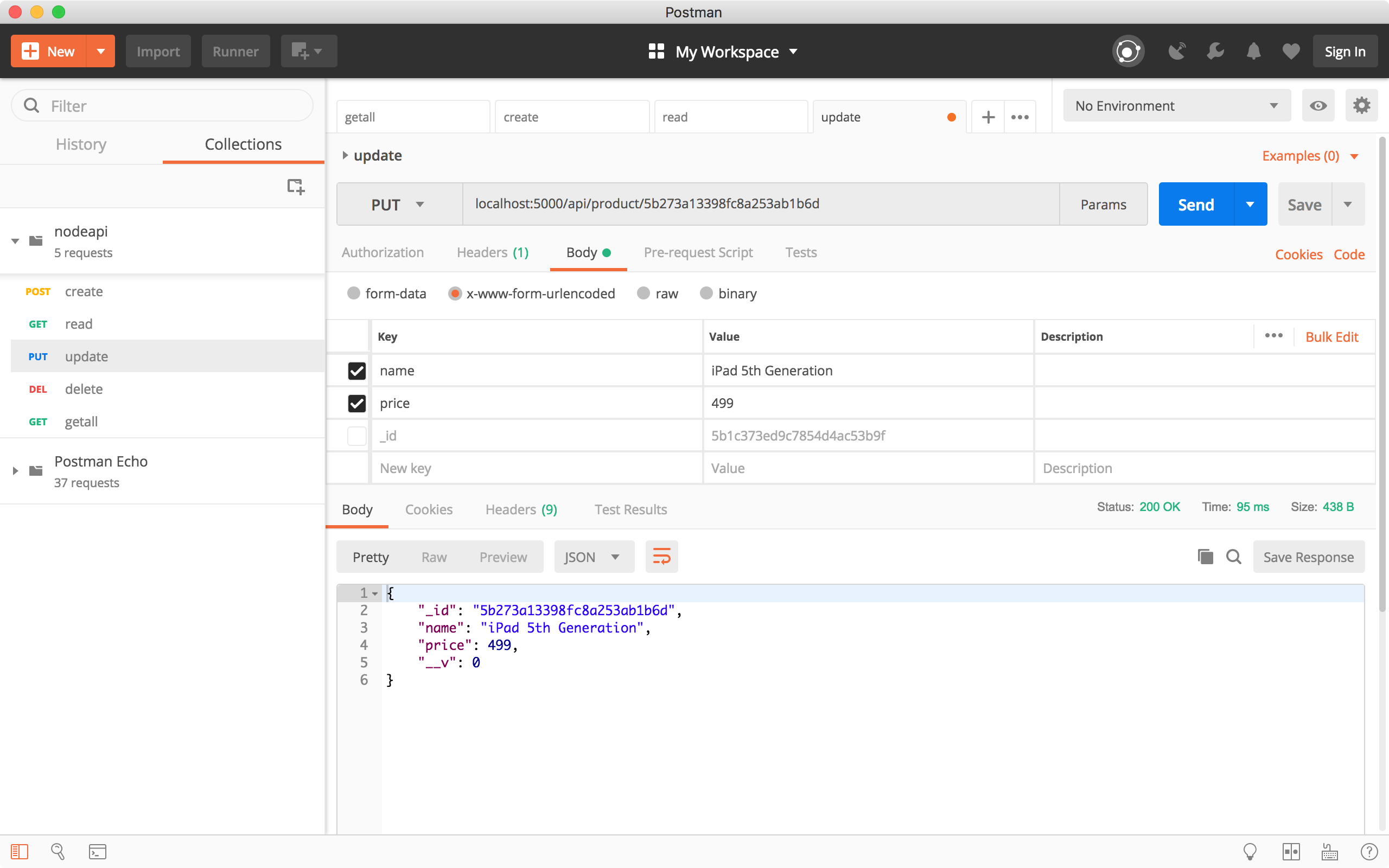Click the Bulk Edit link
Screen dimensions: 1389x868
click(1331, 337)
